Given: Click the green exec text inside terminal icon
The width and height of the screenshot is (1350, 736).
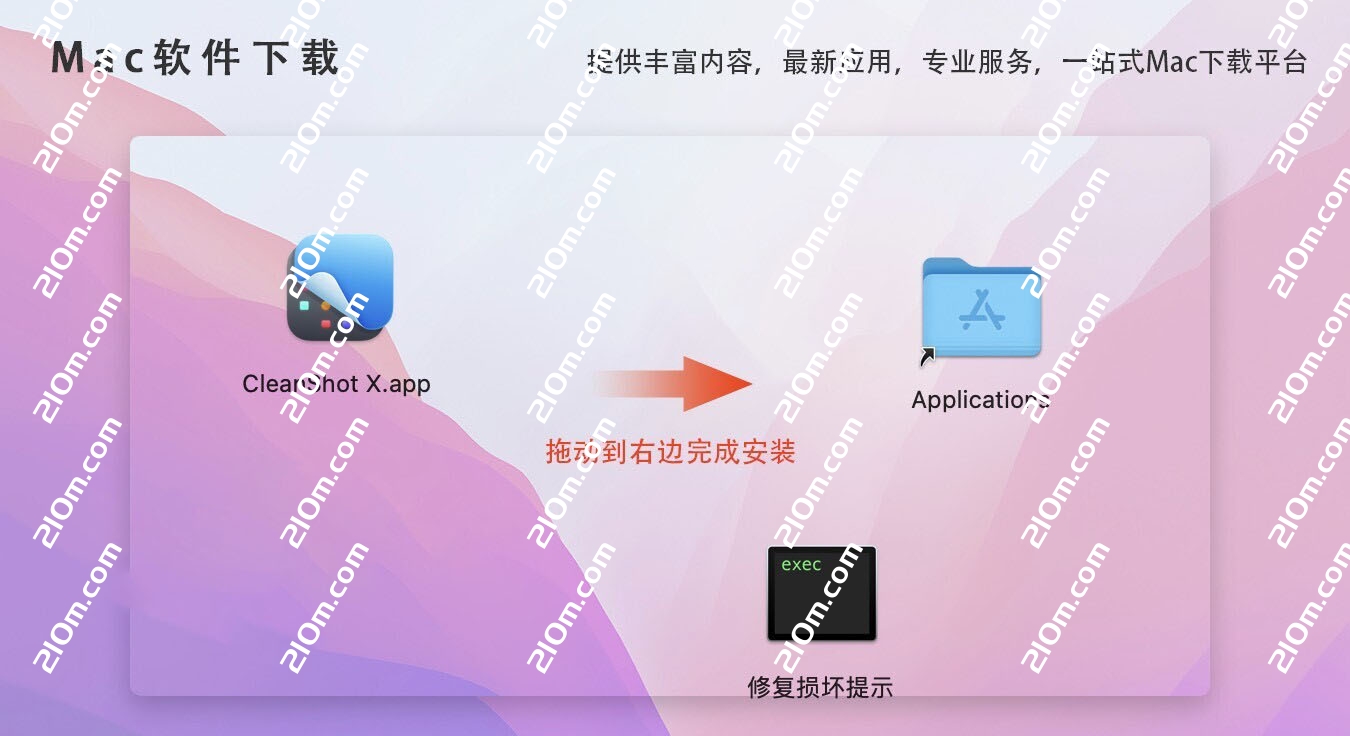Looking at the screenshot, I should [x=801, y=565].
